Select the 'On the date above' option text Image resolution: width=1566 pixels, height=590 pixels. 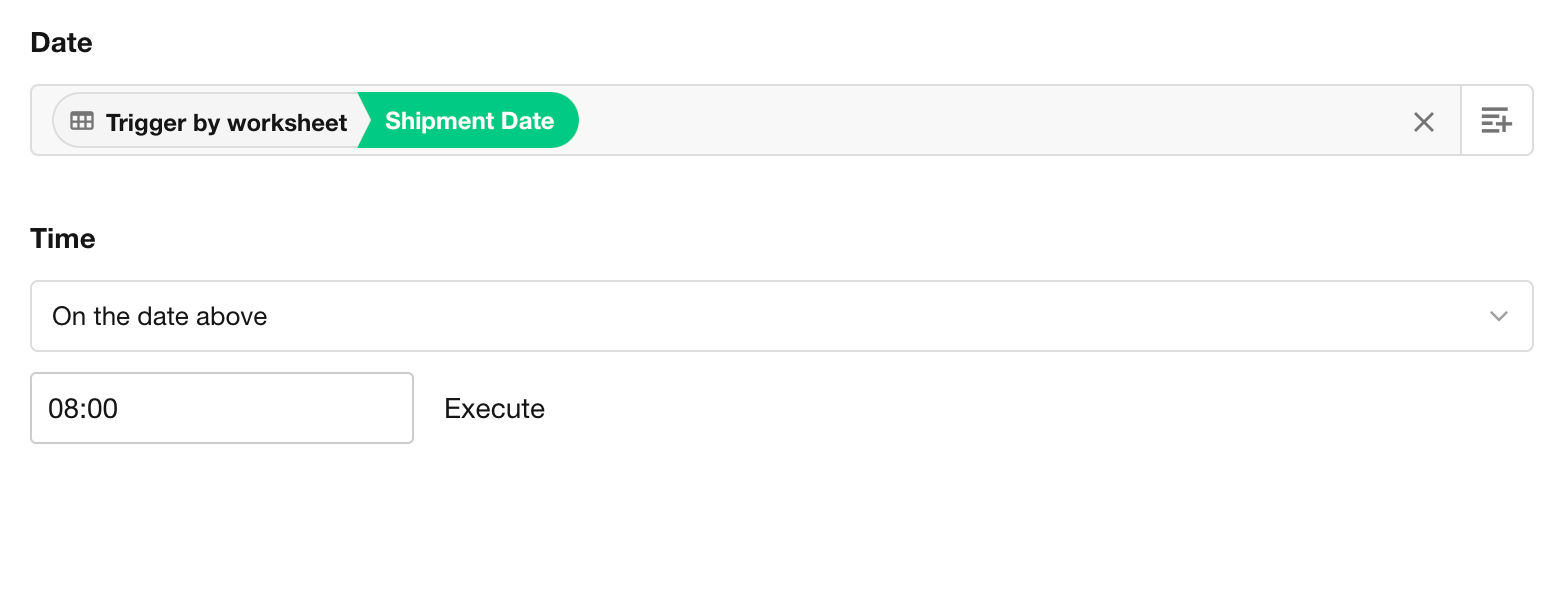[160, 316]
